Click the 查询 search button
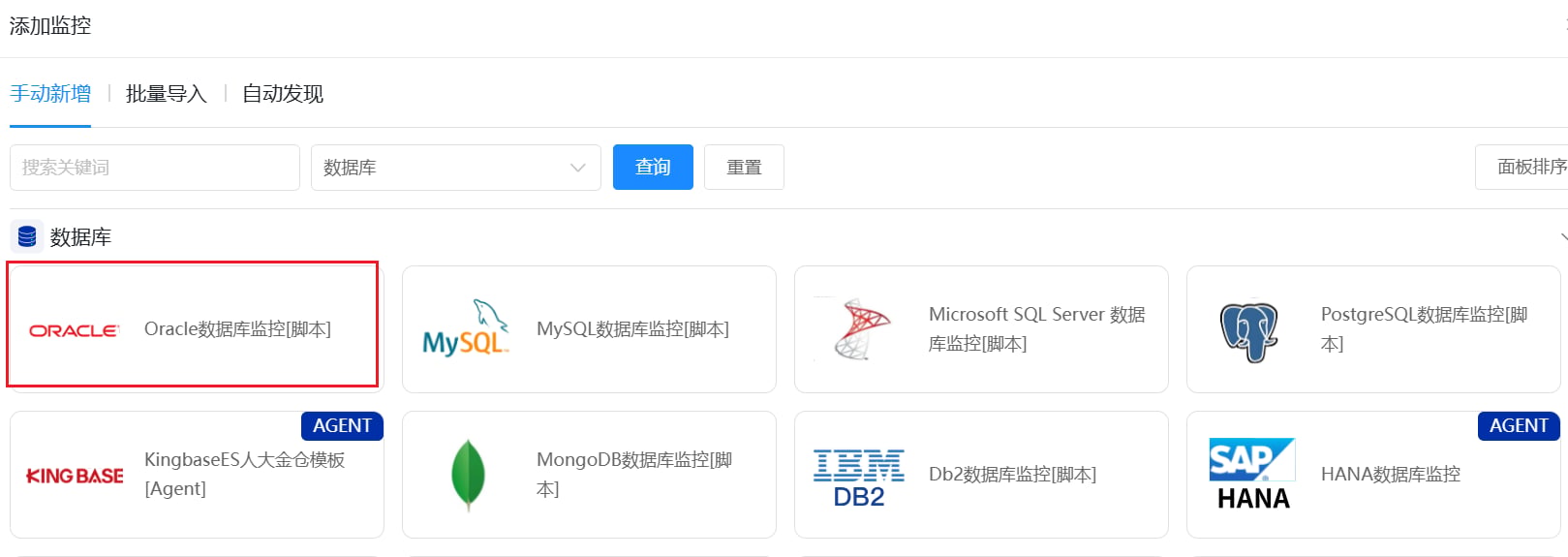The width and height of the screenshot is (1568, 557). tap(653, 168)
